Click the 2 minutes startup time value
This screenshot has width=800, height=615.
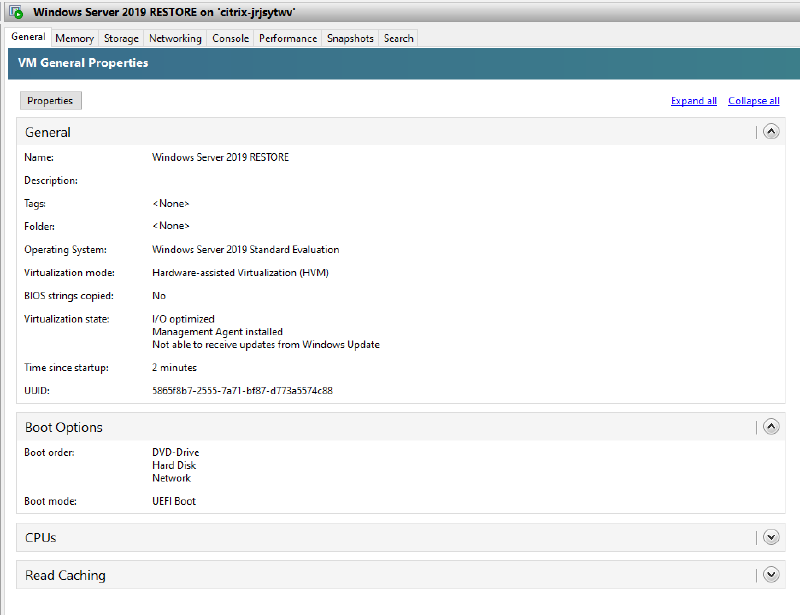(174, 367)
